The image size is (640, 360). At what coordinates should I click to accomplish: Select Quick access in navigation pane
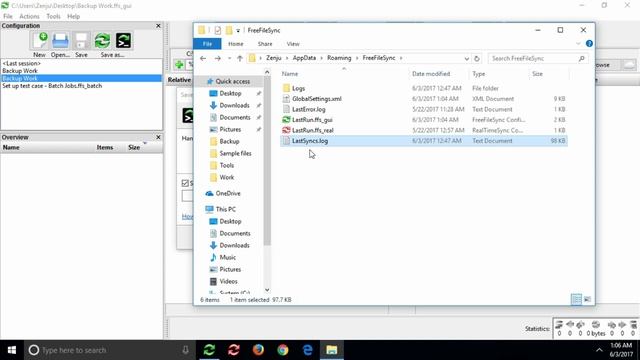[x=232, y=81]
